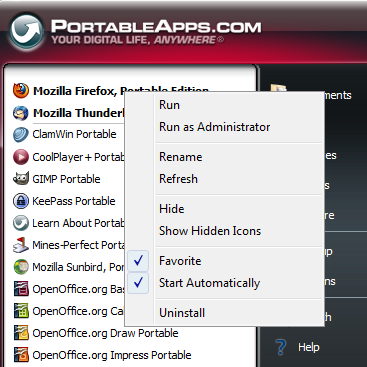Choose Run from the context menu
This screenshot has height=367, width=367.
click(169, 105)
